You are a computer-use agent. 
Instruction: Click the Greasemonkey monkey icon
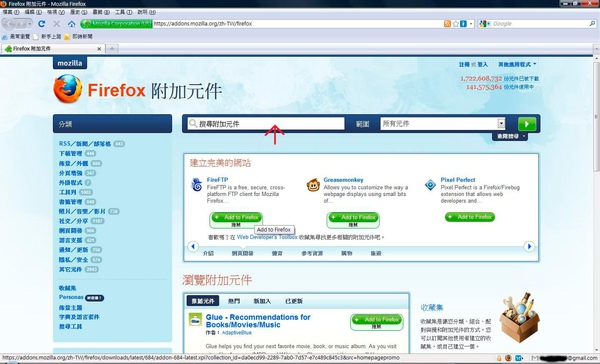coord(313,185)
